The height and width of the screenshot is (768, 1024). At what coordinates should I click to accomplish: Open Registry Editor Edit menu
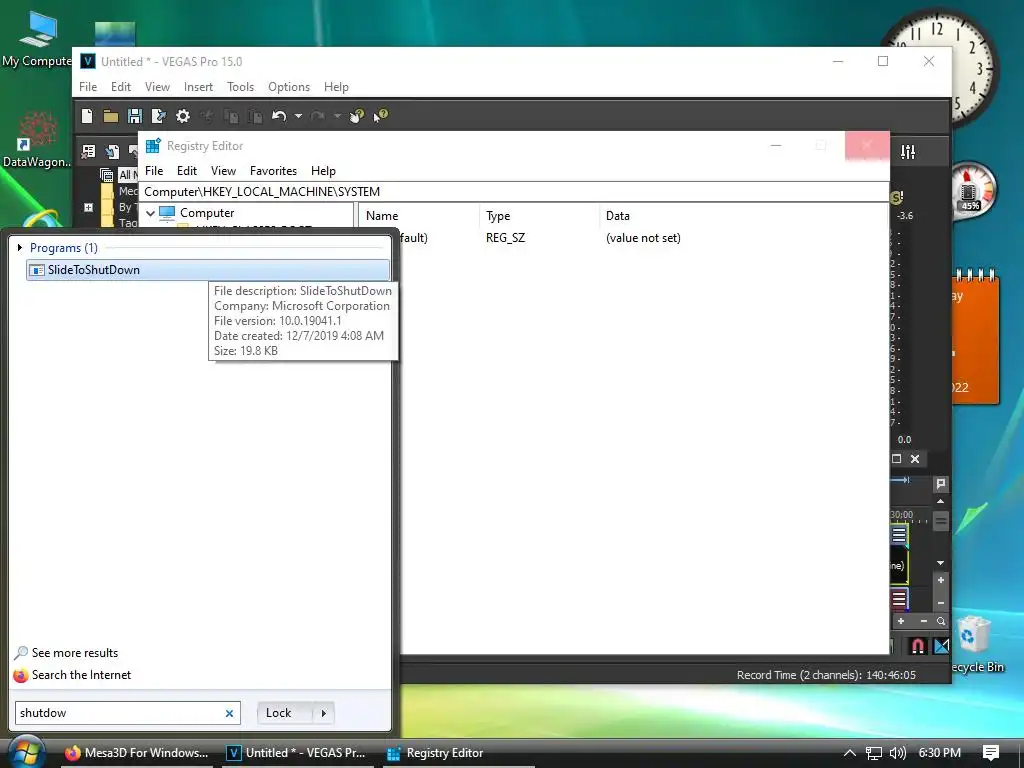pyautogui.click(x=187, y=170)
